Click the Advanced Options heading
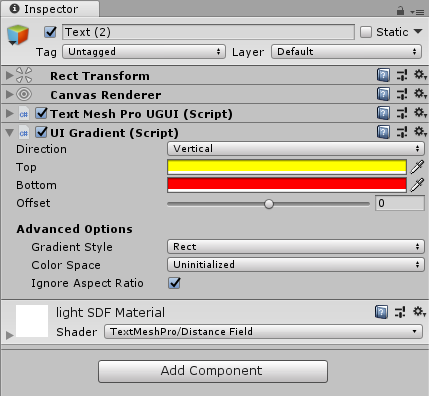The height and width of the screenshot is (396, 429). 74,229
